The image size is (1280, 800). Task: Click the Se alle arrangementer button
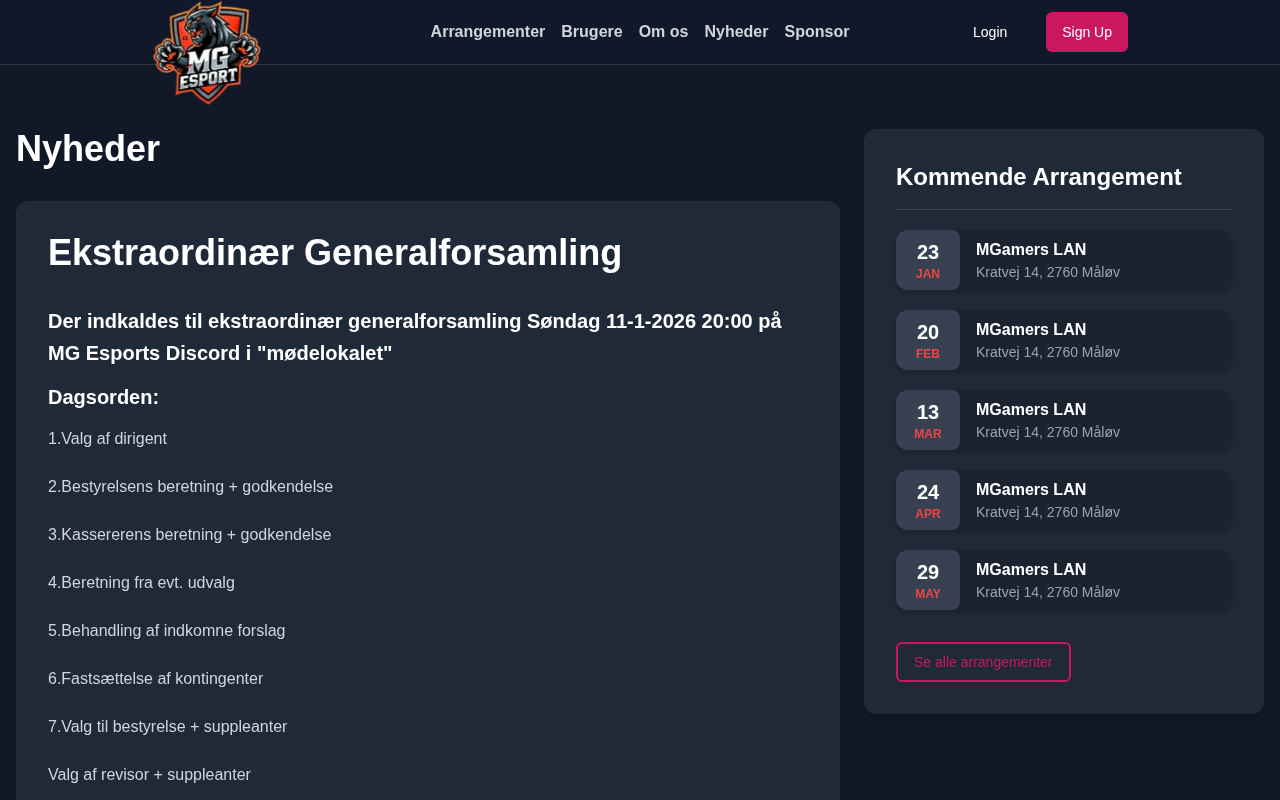[983, 662]
